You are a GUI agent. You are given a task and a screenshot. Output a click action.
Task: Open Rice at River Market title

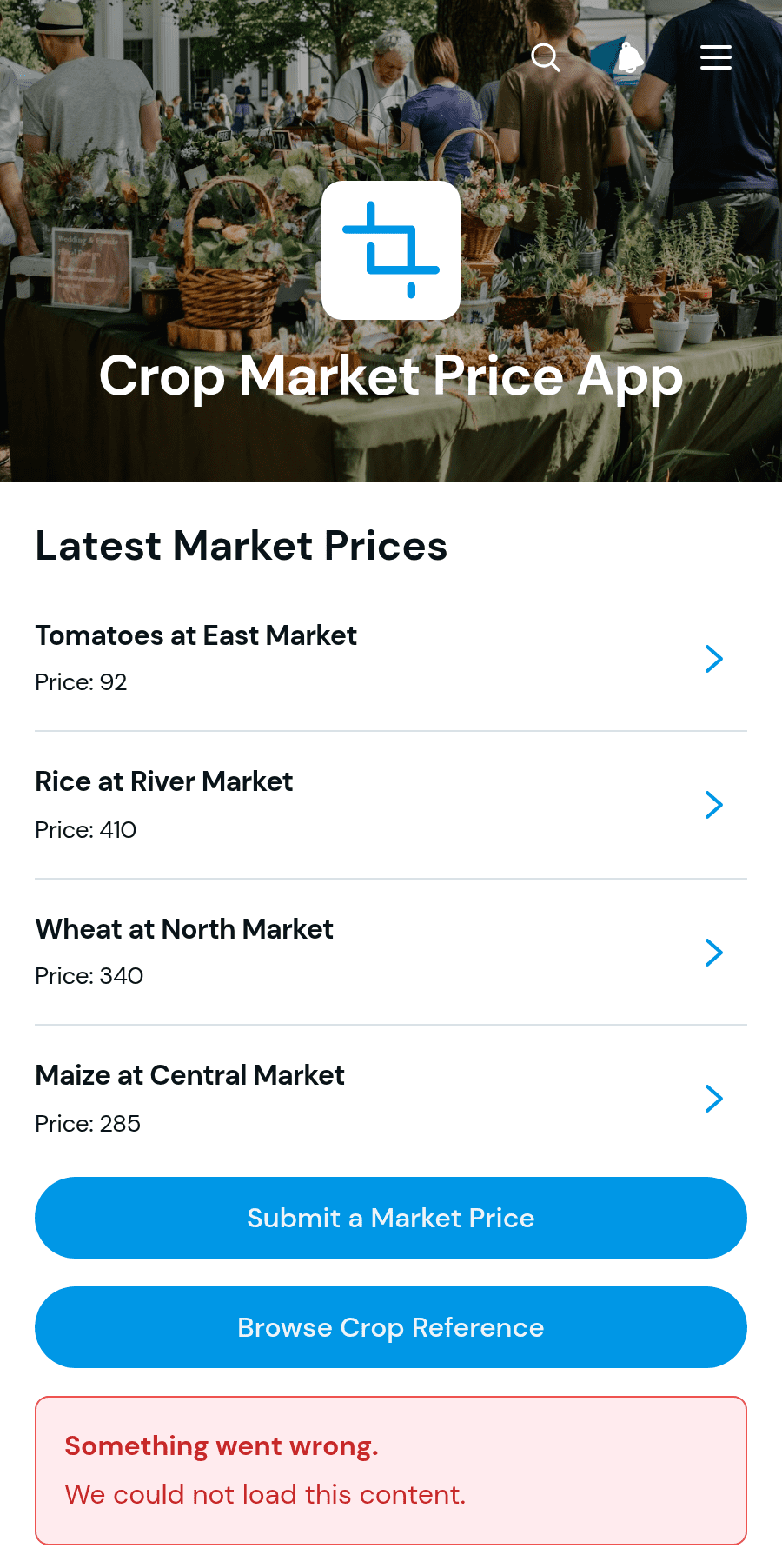click(x=164, y=781)
